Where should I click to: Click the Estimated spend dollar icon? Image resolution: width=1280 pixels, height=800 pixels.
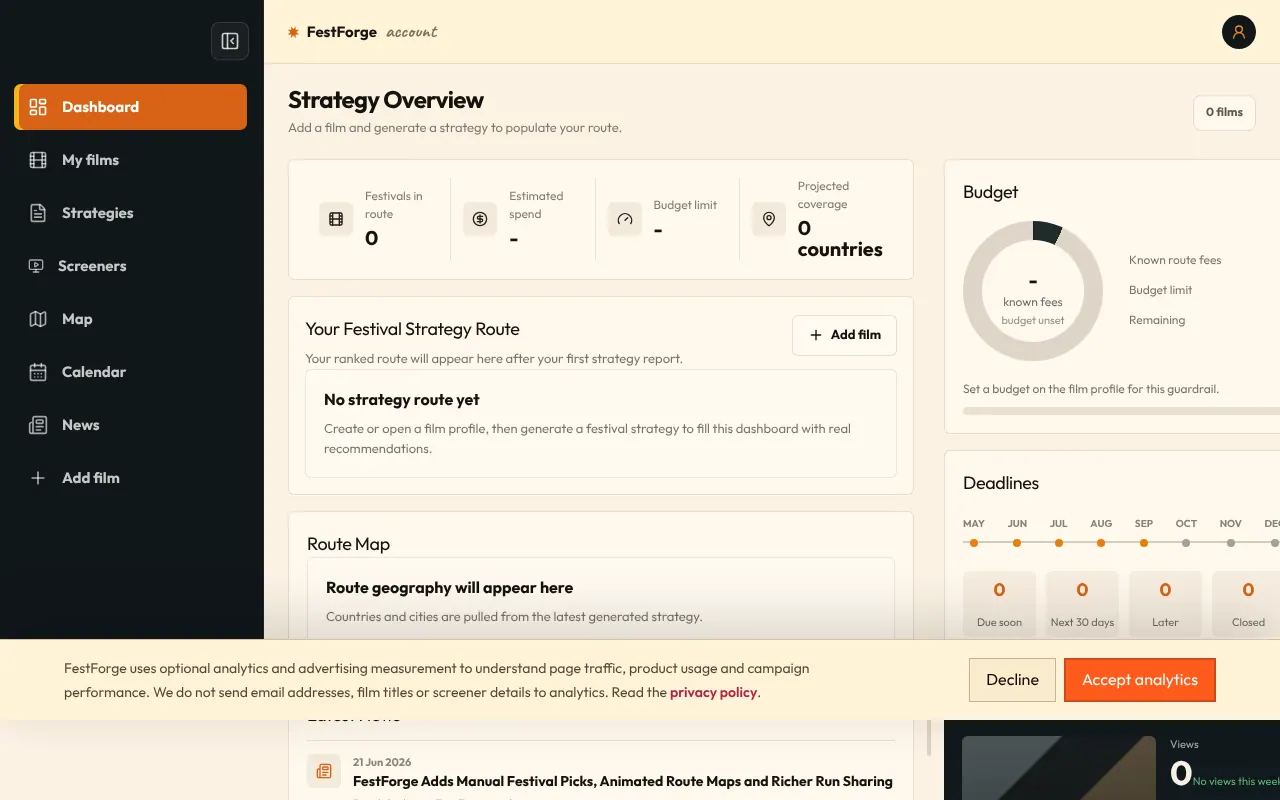pos(480,219)
